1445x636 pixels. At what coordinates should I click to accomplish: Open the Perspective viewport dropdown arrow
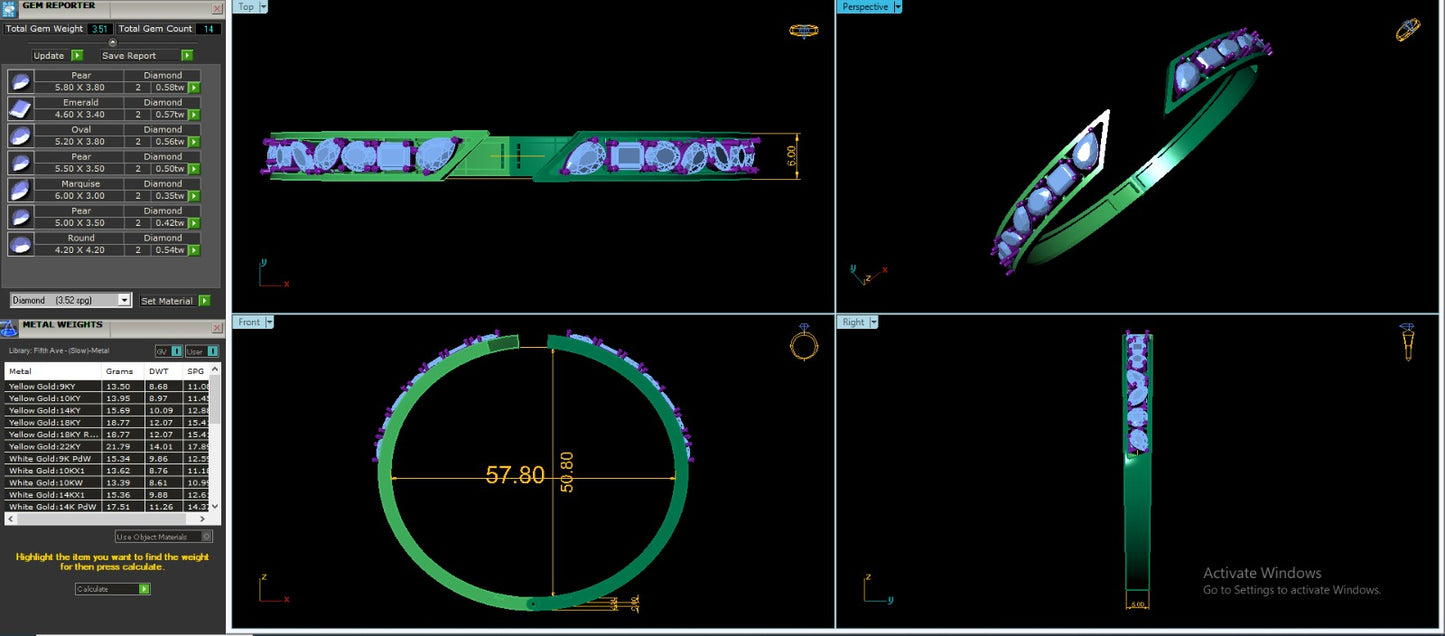897,7
